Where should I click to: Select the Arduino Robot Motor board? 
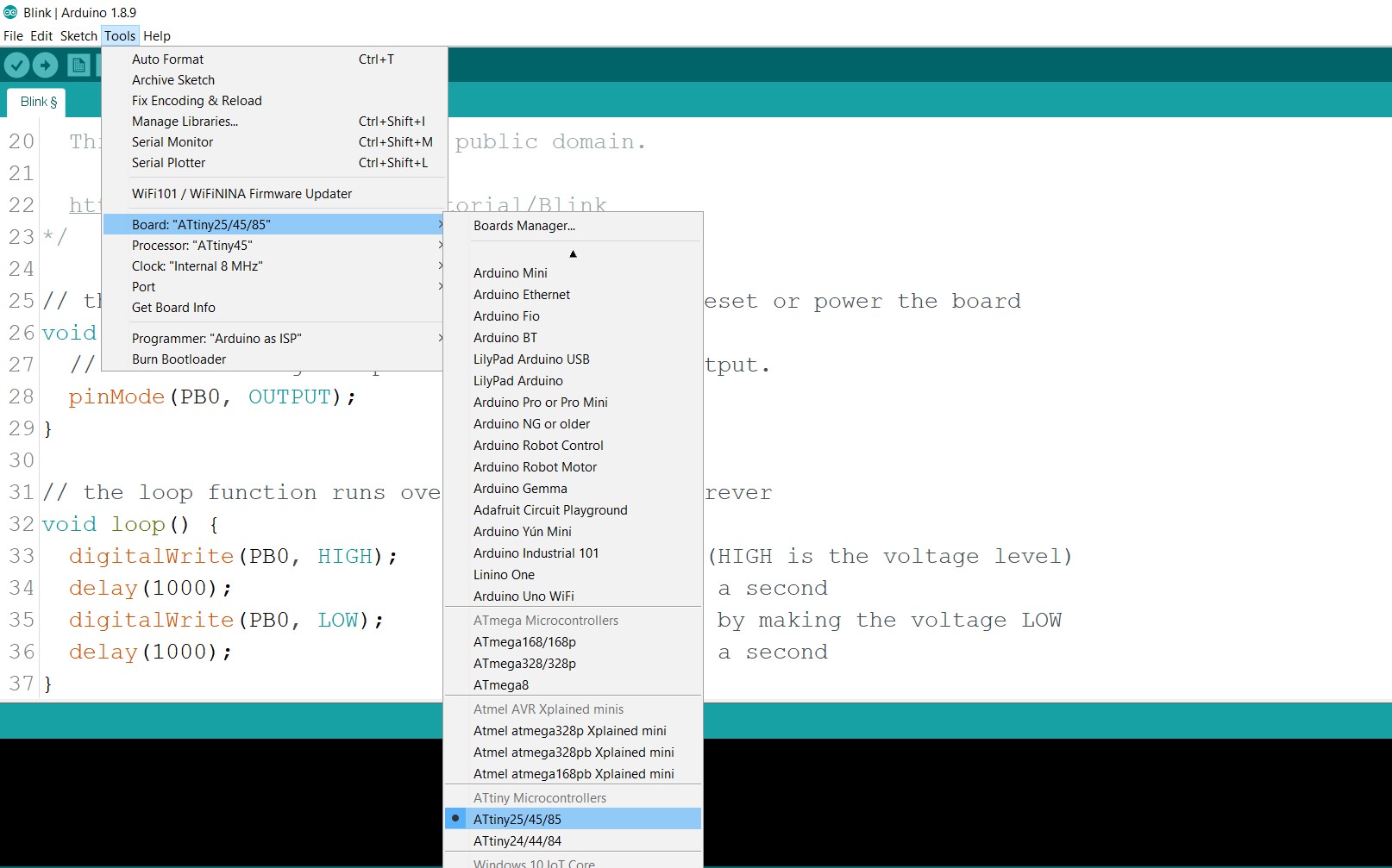[573, 467]
